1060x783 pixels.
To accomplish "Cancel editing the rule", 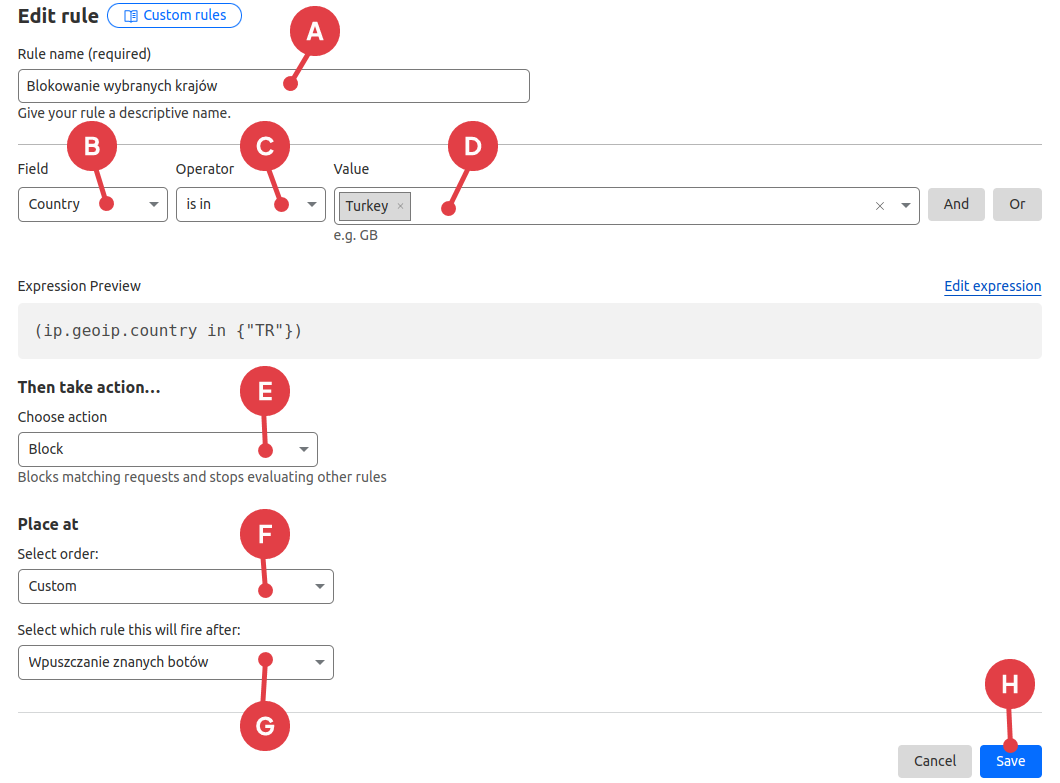I will pyautogui.click(x=935, y=761).
